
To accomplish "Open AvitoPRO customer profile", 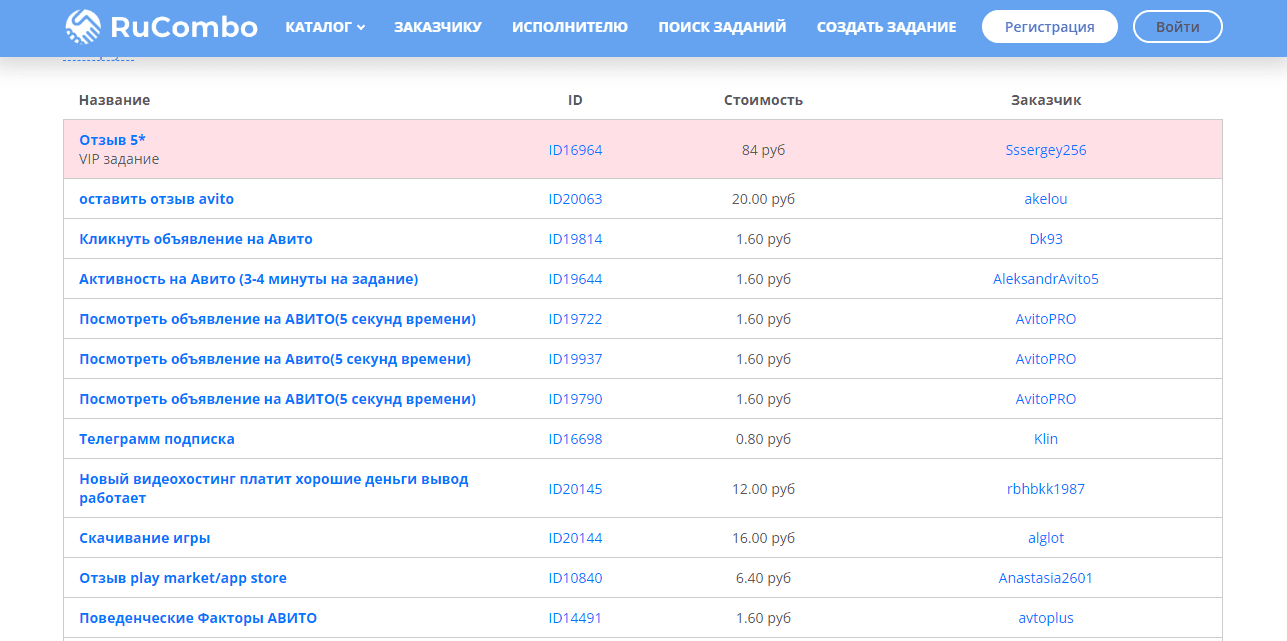I will click(1046, 318).
